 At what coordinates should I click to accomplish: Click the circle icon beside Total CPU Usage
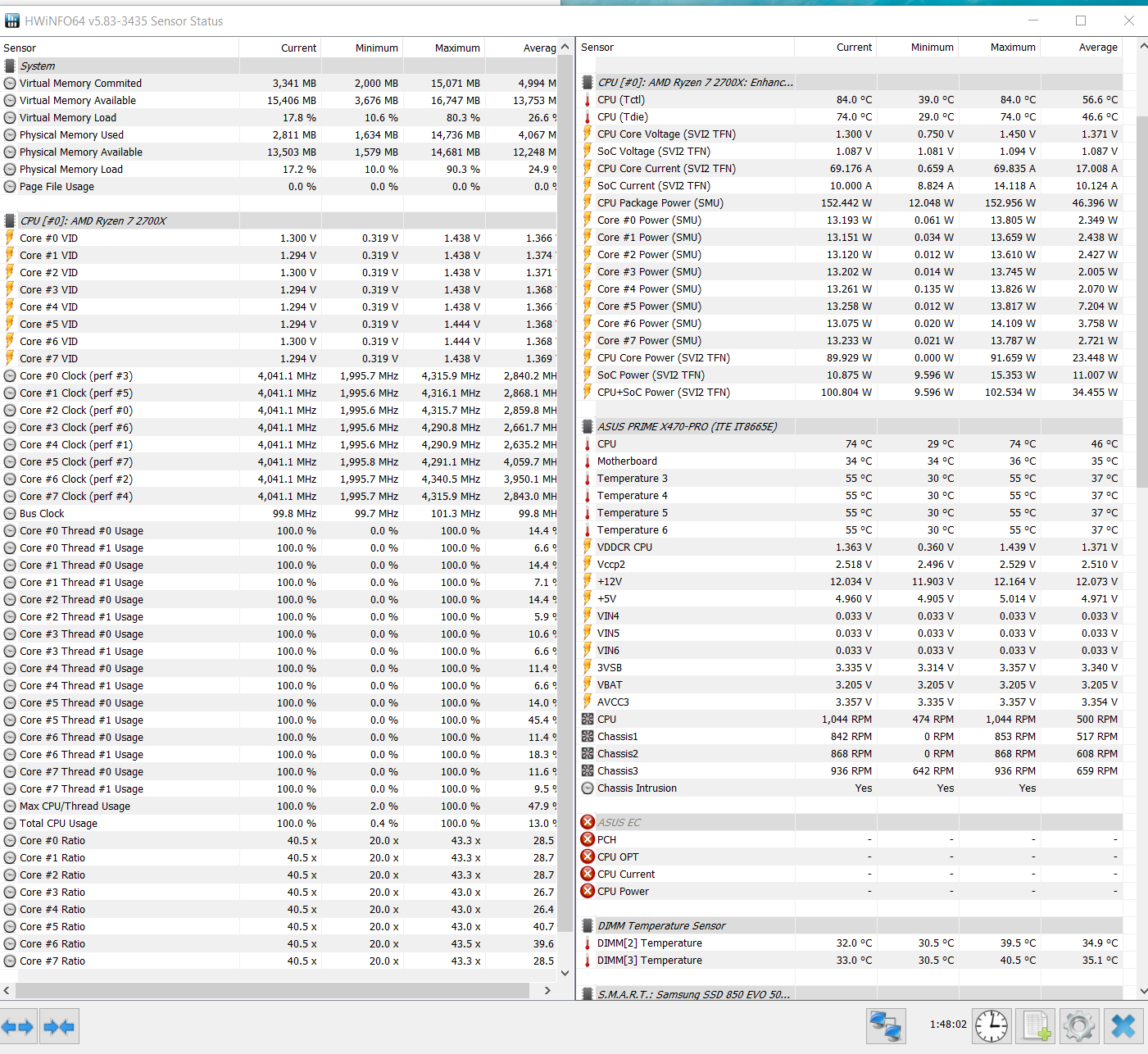(x=10, y=823)
